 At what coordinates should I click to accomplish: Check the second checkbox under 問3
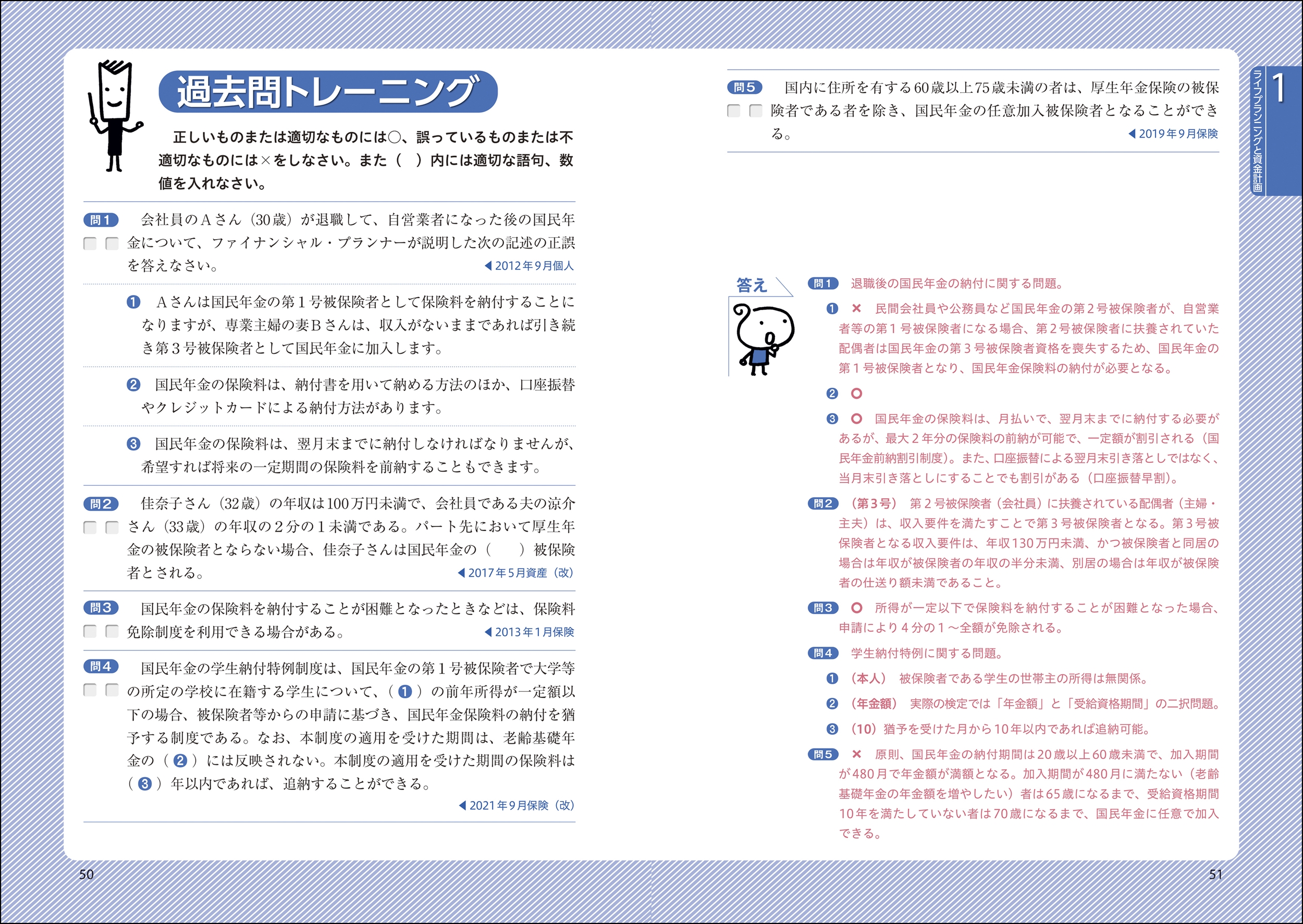tap(112, 631)
